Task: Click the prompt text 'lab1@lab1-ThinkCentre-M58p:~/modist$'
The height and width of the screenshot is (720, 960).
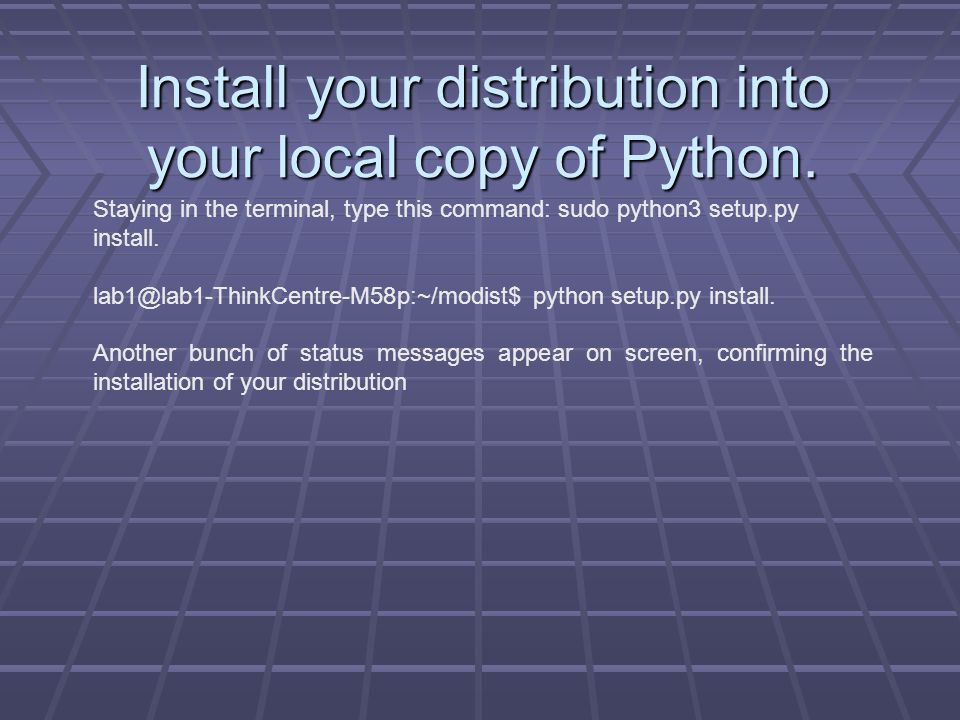Action: (x=307, y=296)
